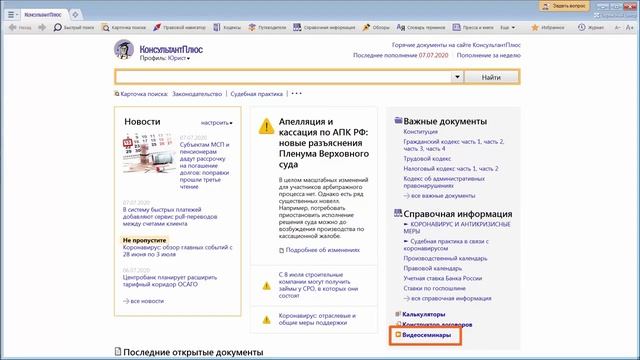This screenshot has width=640, height=360.
Task: Open Словарь терминов
Action: [x=421, y=27]
